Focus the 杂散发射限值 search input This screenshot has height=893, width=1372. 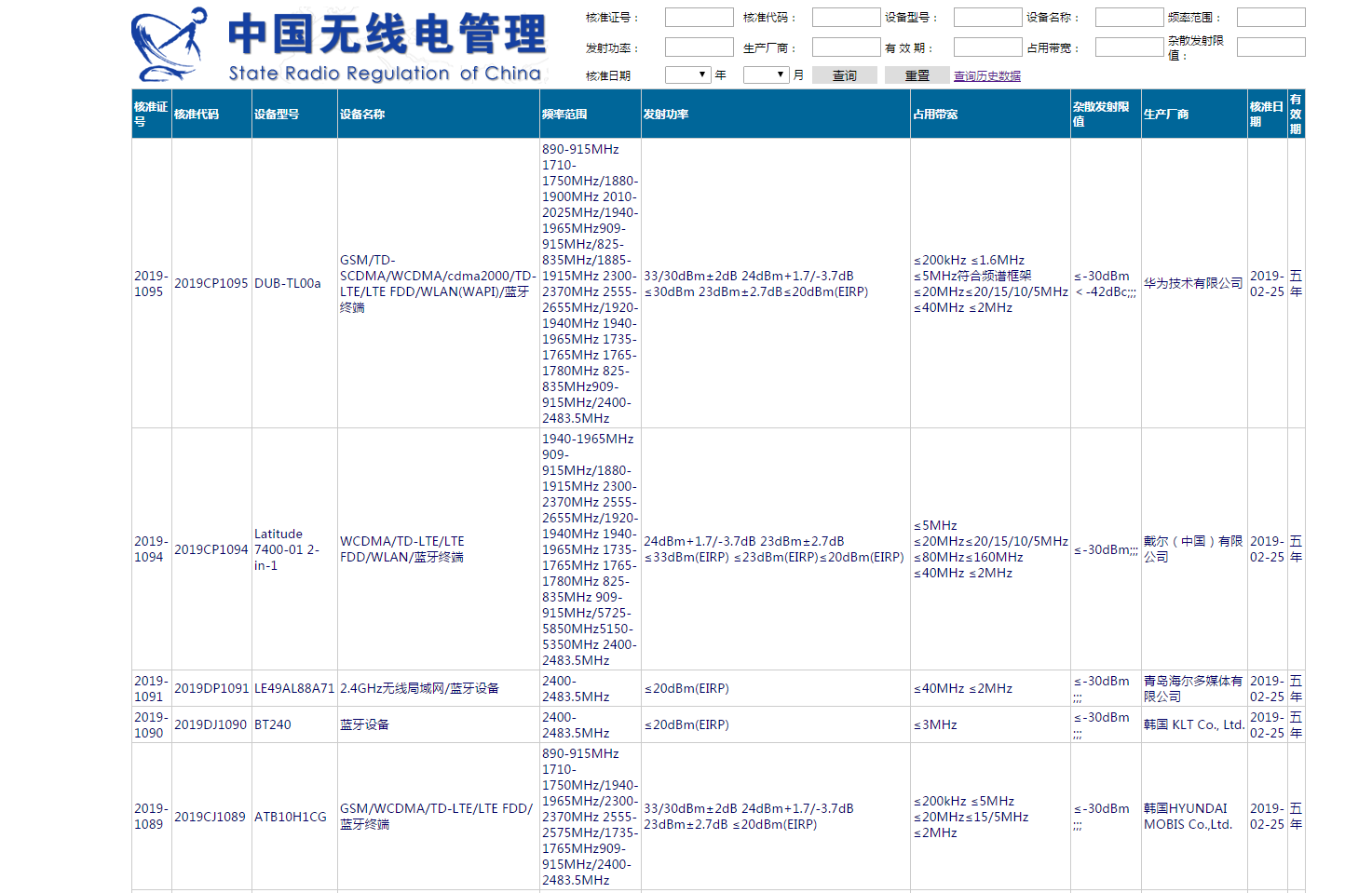(1270, 47)
